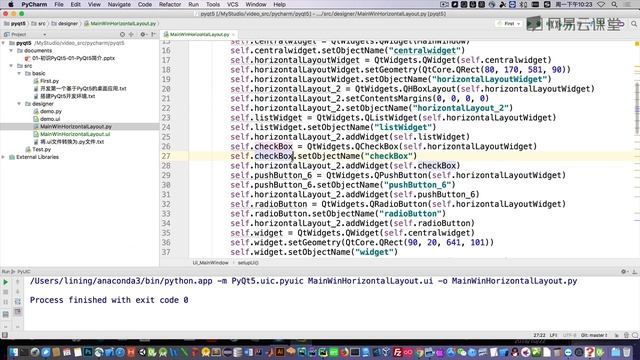Launch Photoshop from the Dock
Screen dimensions: 640x360
pyautogui.click(x=88, y=352)
